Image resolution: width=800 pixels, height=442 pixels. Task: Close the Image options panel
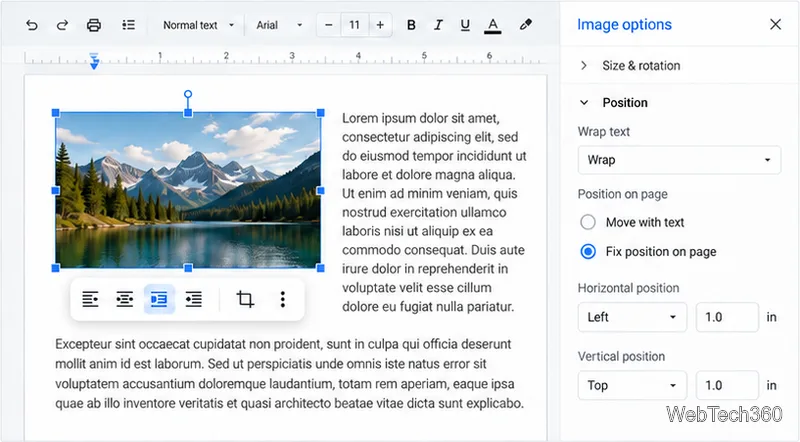[x=775, y=24]
